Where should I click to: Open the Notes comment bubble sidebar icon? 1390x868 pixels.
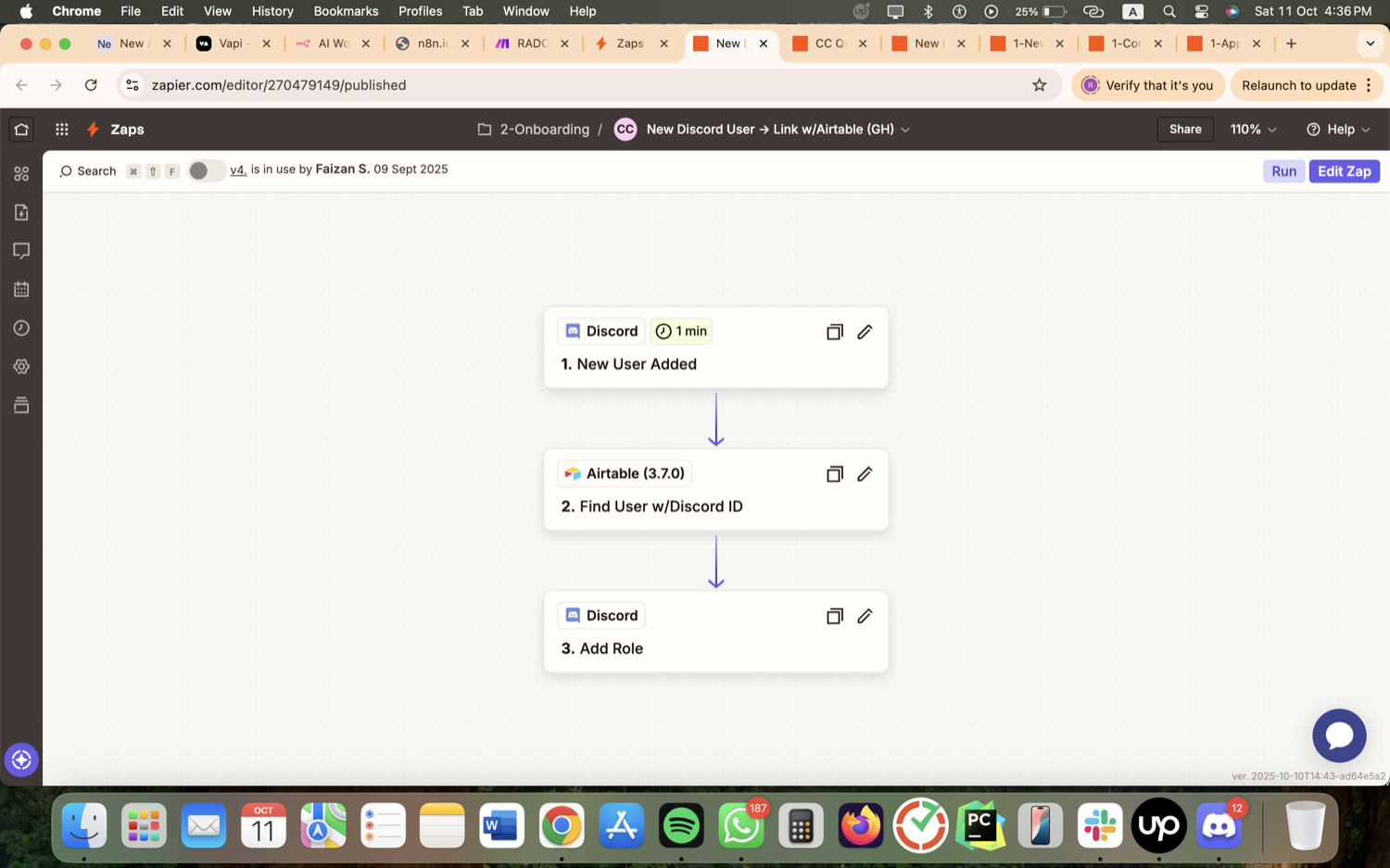[x=21, y=251]
